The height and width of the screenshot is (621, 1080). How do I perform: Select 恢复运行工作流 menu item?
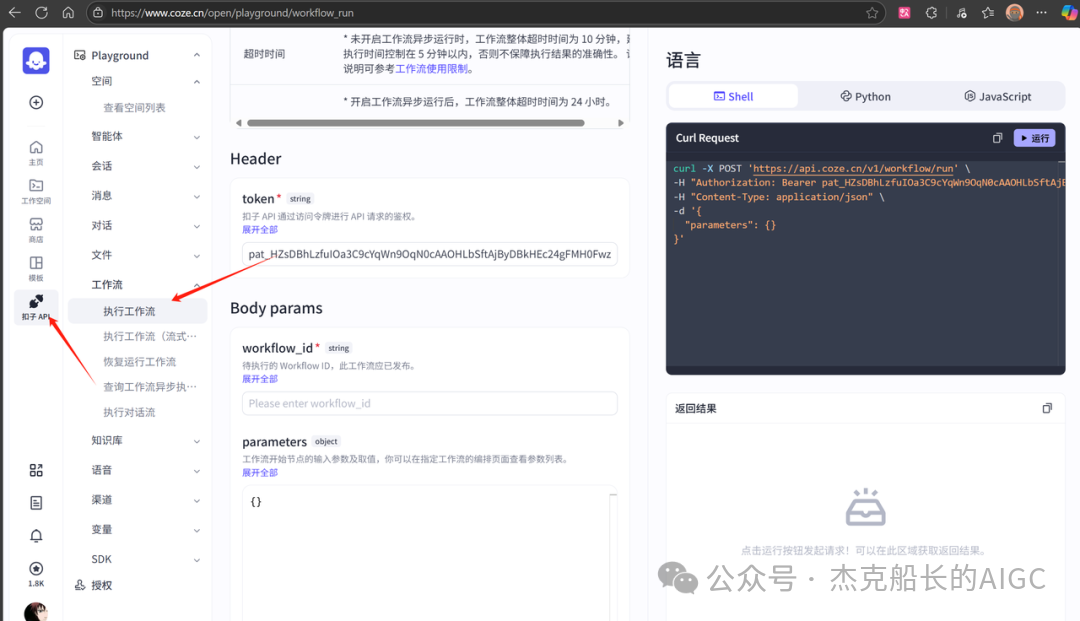[138, 362]
